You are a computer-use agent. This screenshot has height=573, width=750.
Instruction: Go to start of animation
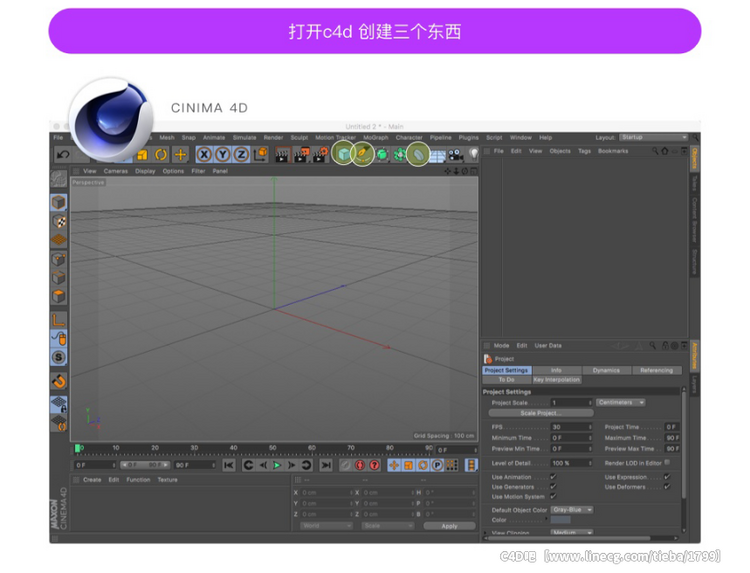[x=229, y=465]
